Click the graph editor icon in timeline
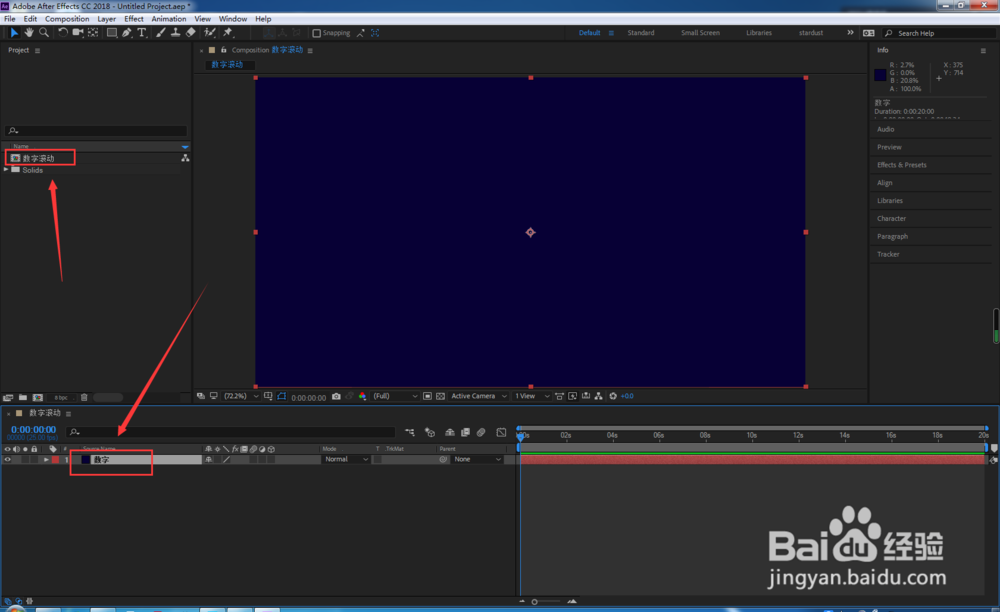Image resolution: width=1000 pixels, height=612 pixels. point(501,432)
